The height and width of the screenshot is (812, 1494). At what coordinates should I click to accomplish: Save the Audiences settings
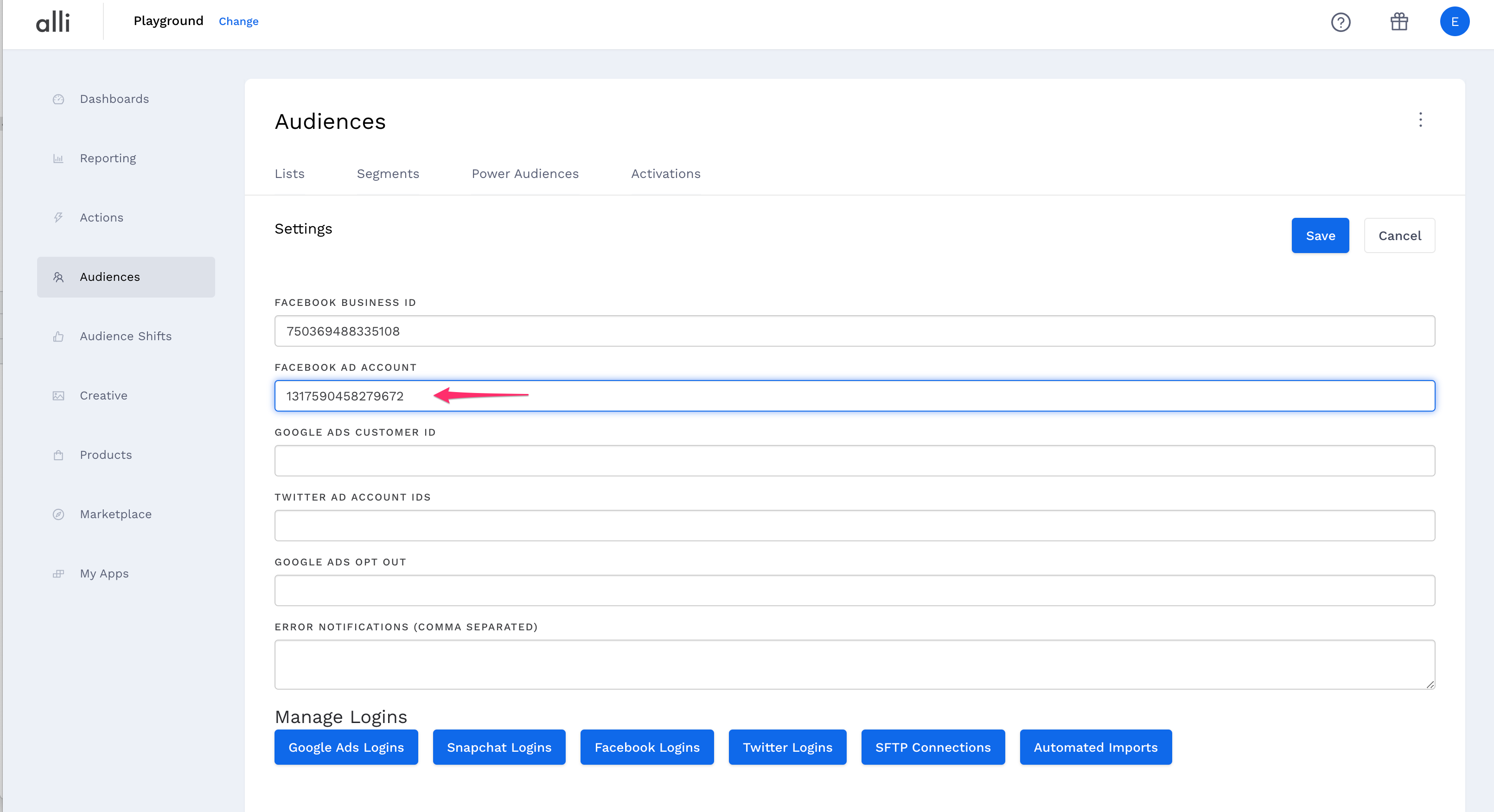[1320, 235]
